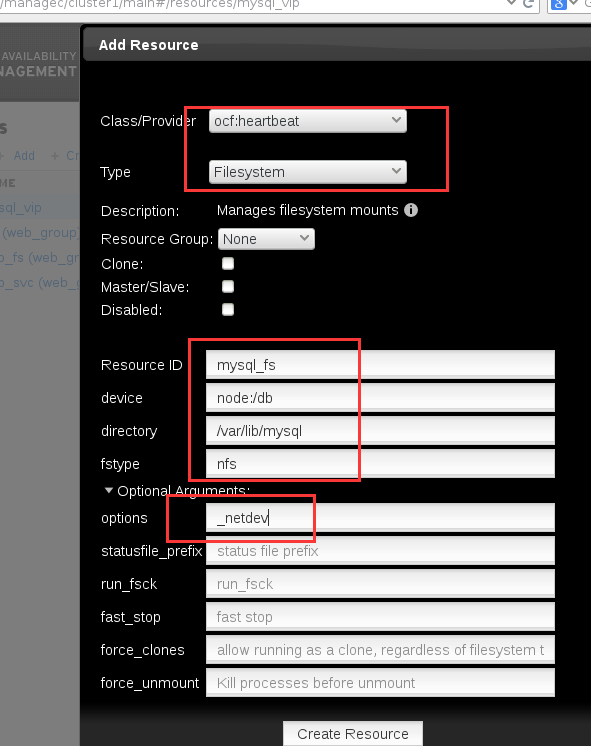The width and height of the screenshot is (591, 746).
Task: Click the options field _netdev
Action: 380,518
